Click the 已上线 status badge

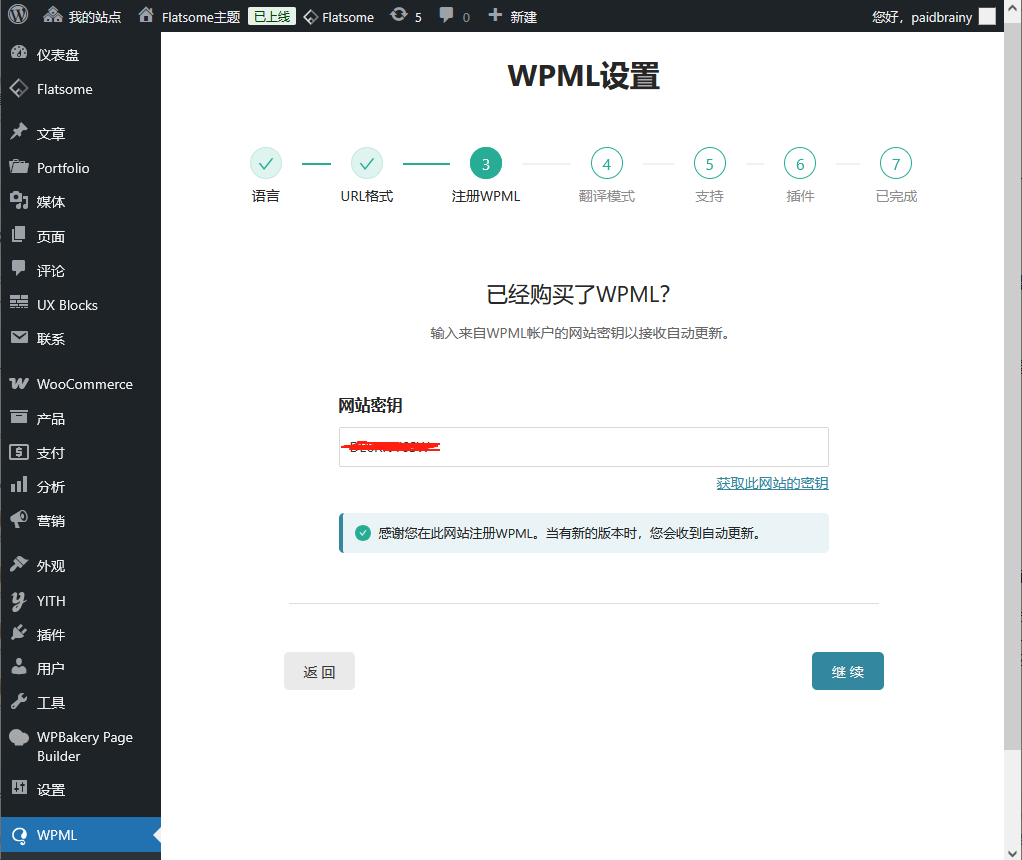click(x=272, y=16)
